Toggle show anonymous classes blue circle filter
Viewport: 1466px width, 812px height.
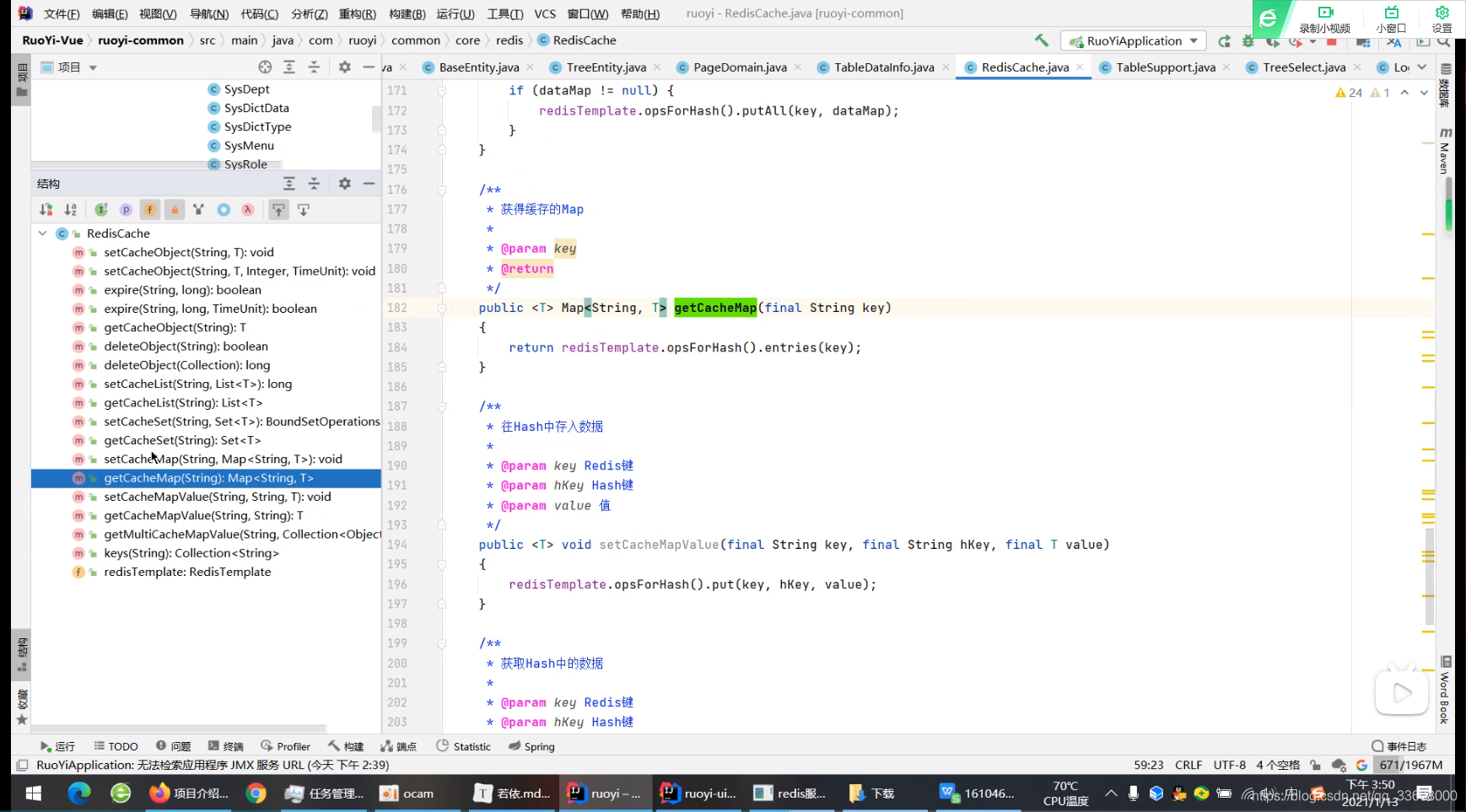[224, 210]
